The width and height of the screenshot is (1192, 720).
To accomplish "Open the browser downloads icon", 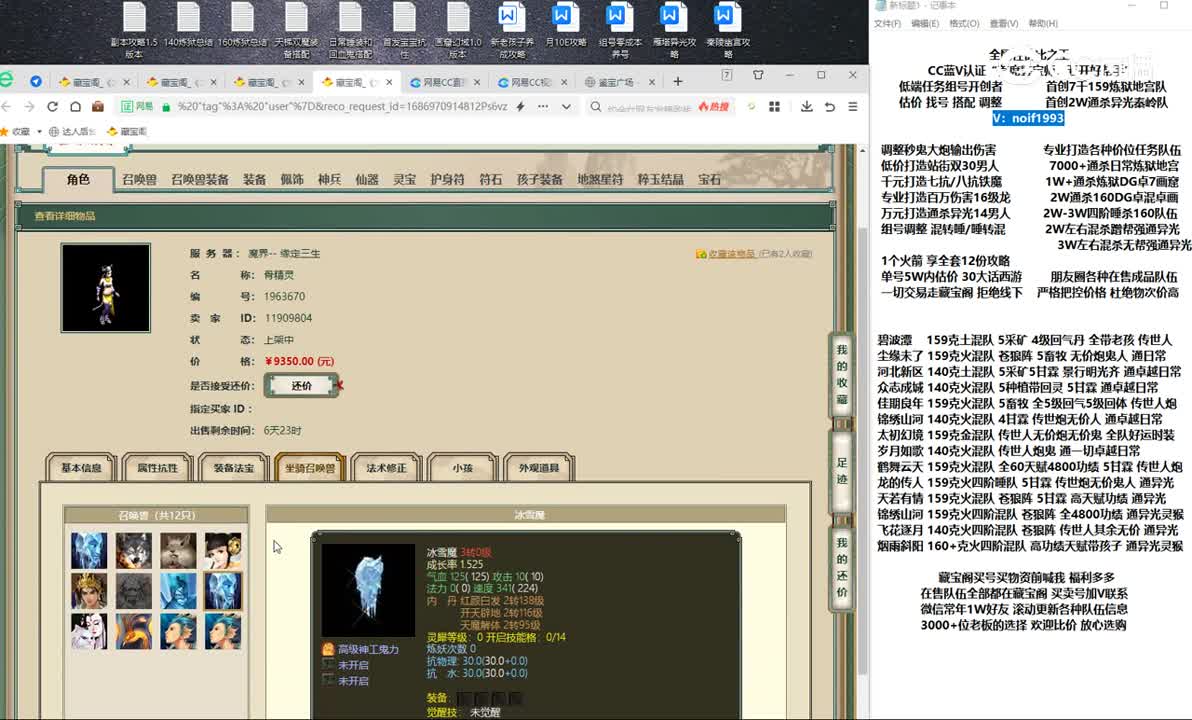I will pos(807,106).
